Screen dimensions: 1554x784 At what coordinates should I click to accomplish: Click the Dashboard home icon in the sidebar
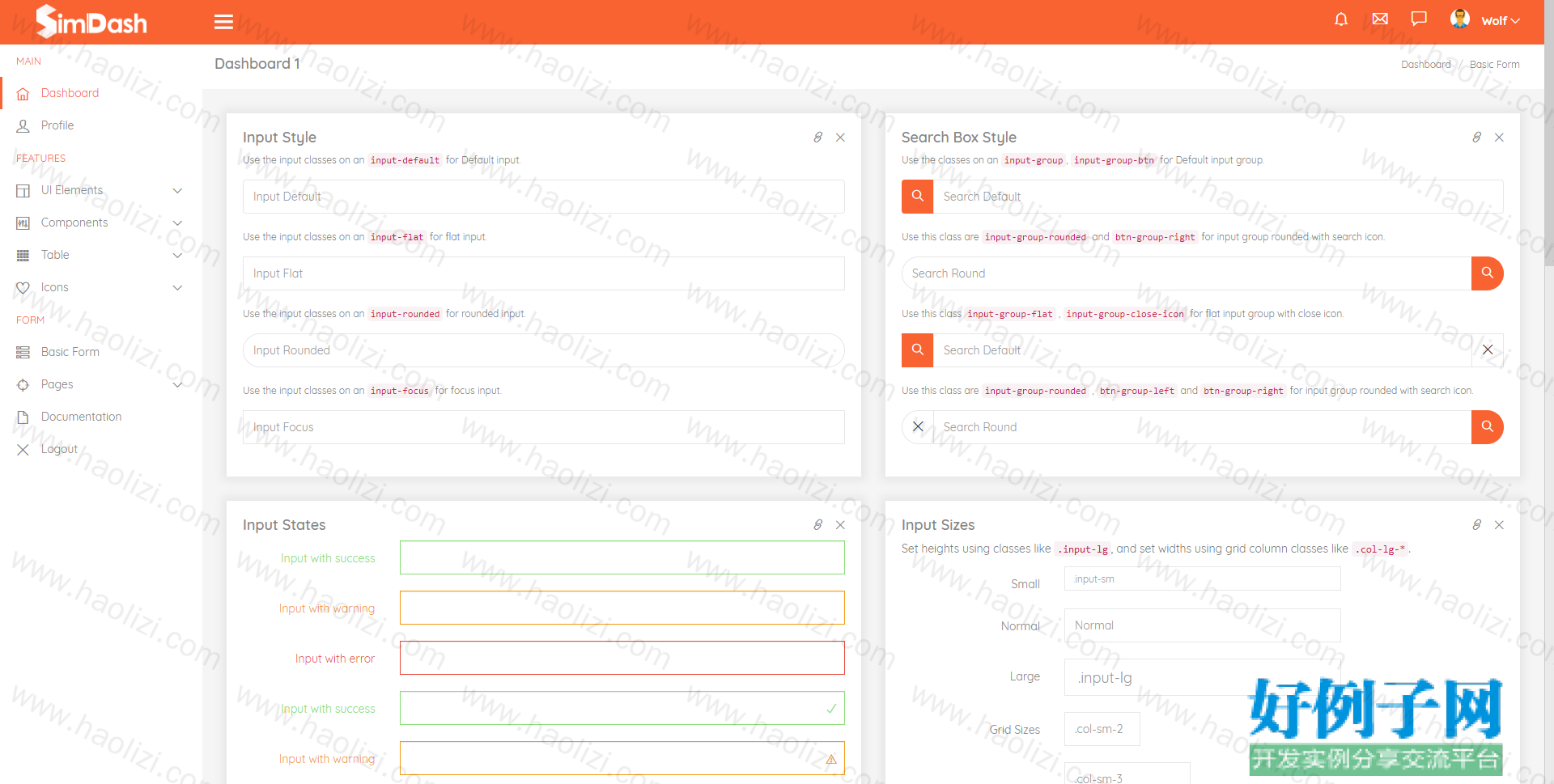pyautogui.click(x=23, y=94)
